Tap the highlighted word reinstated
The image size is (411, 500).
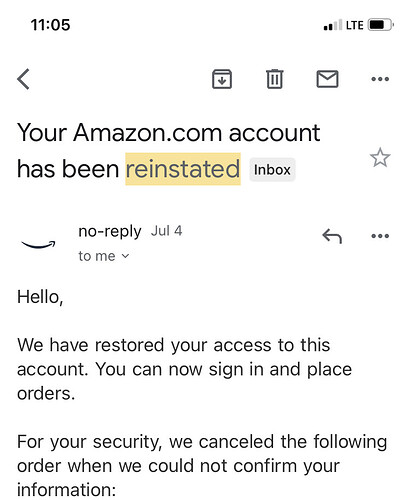coord(183,169)
